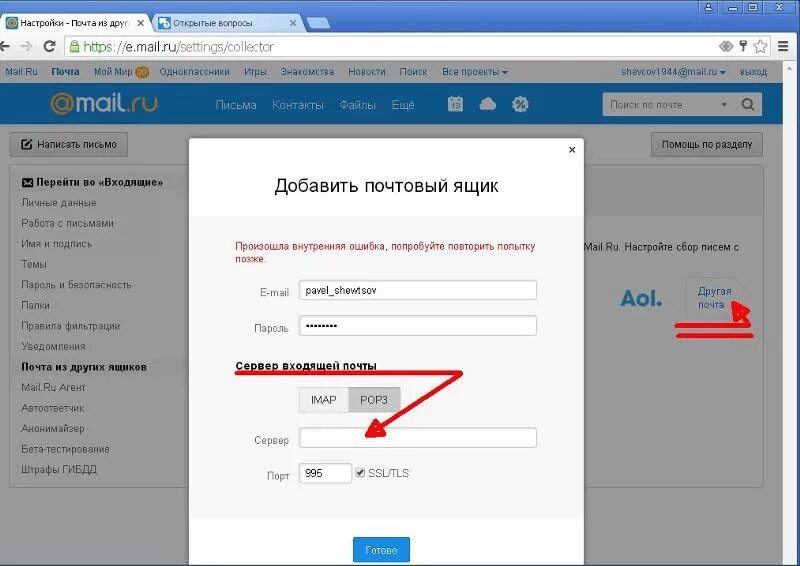Open Штрафы ГИБДД link
Image resolution: width=800 pixels, height=566 pixels.
(x=59, y=469)
